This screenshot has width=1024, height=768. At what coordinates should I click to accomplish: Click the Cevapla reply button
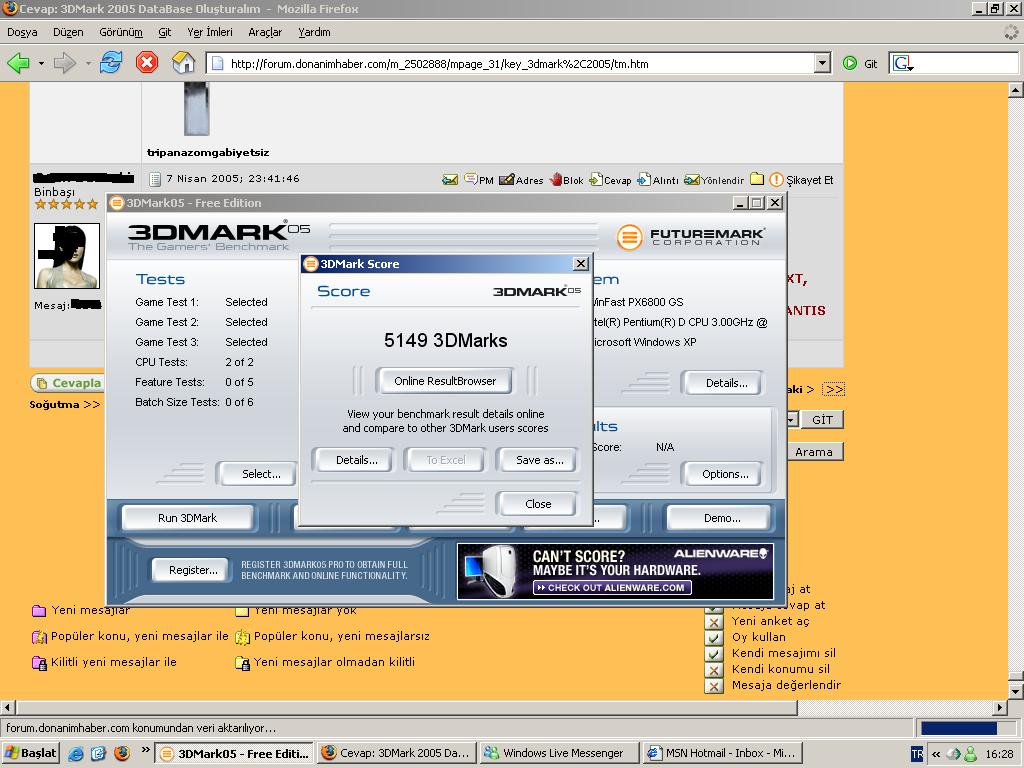pos(69,383)
